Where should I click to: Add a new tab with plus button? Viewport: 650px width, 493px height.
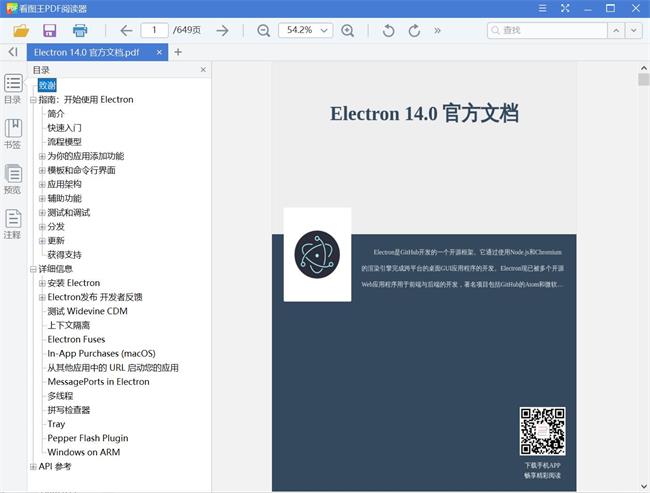(x=178, y=52)
